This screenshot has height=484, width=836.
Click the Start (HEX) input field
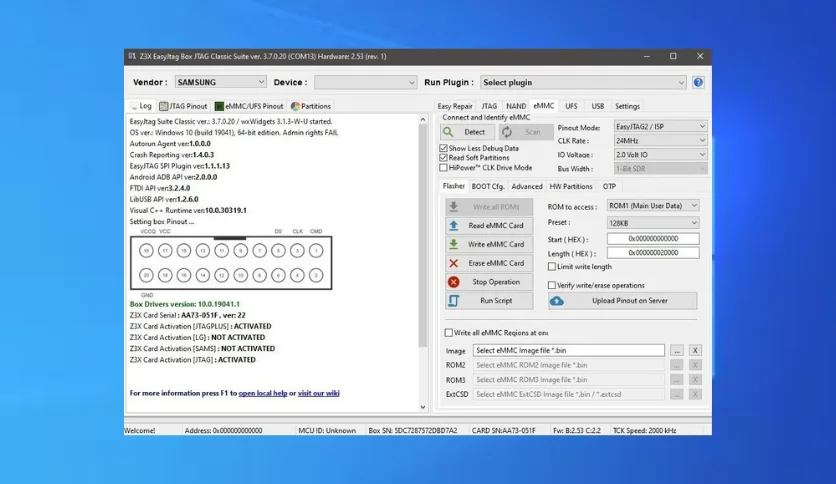click(x=653, y=239)
